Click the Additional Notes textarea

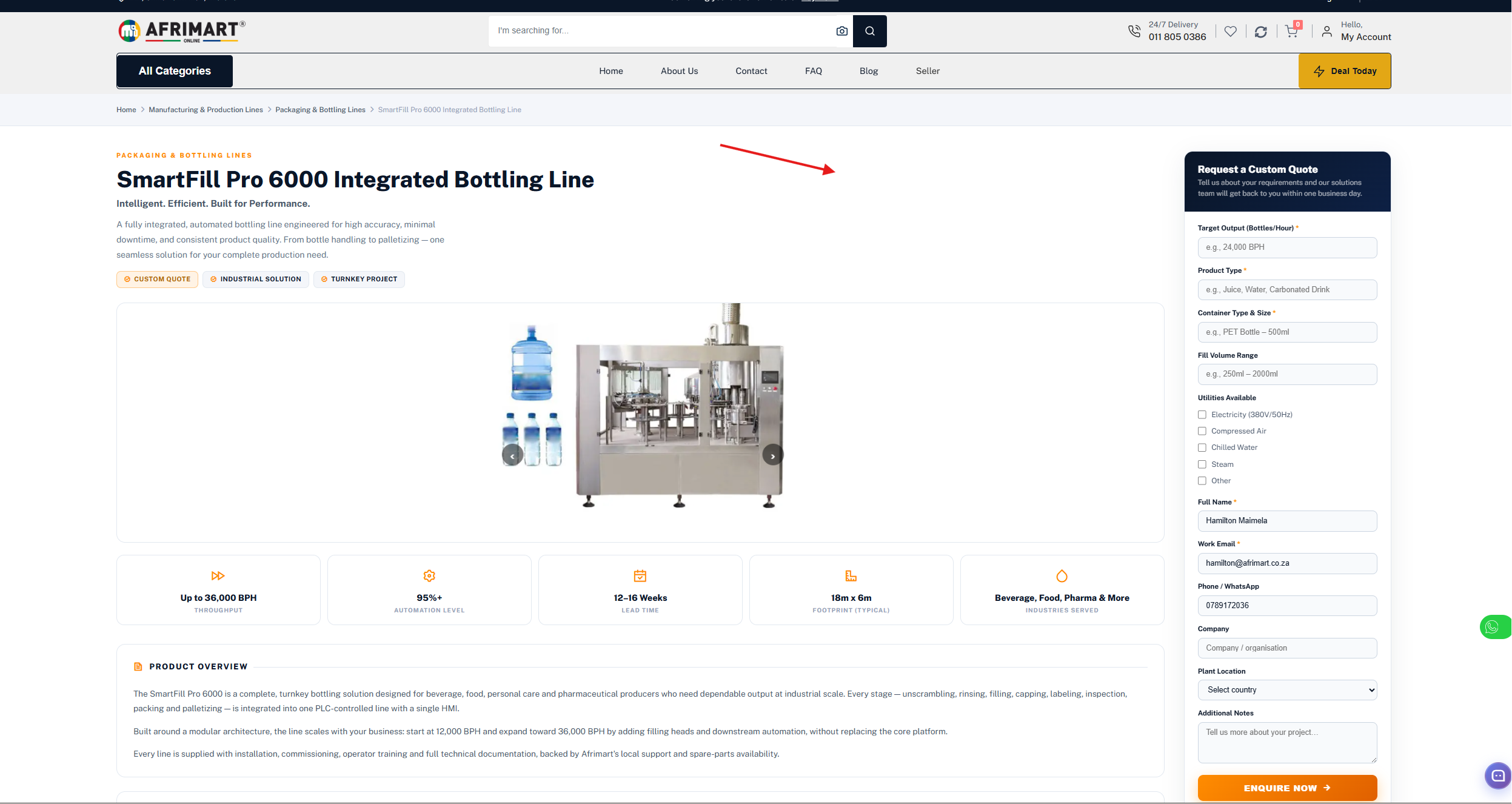pyautogui.click(x=1287, y=743)
